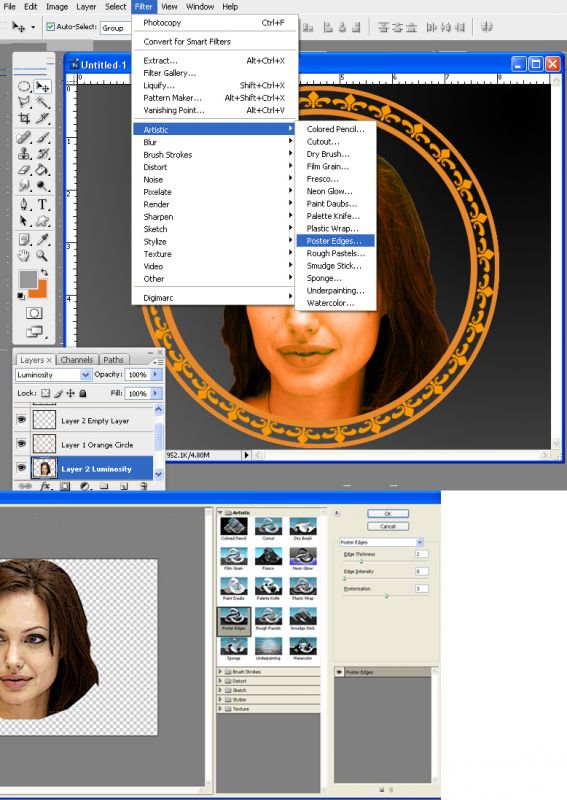Select the Magic Wand tool
This screenshot has height=800, width=567.
(42, 102)
